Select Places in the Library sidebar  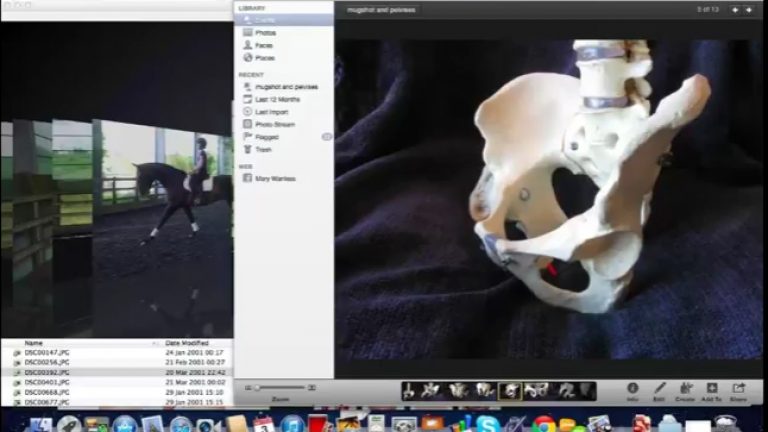(x=264, y=58)
